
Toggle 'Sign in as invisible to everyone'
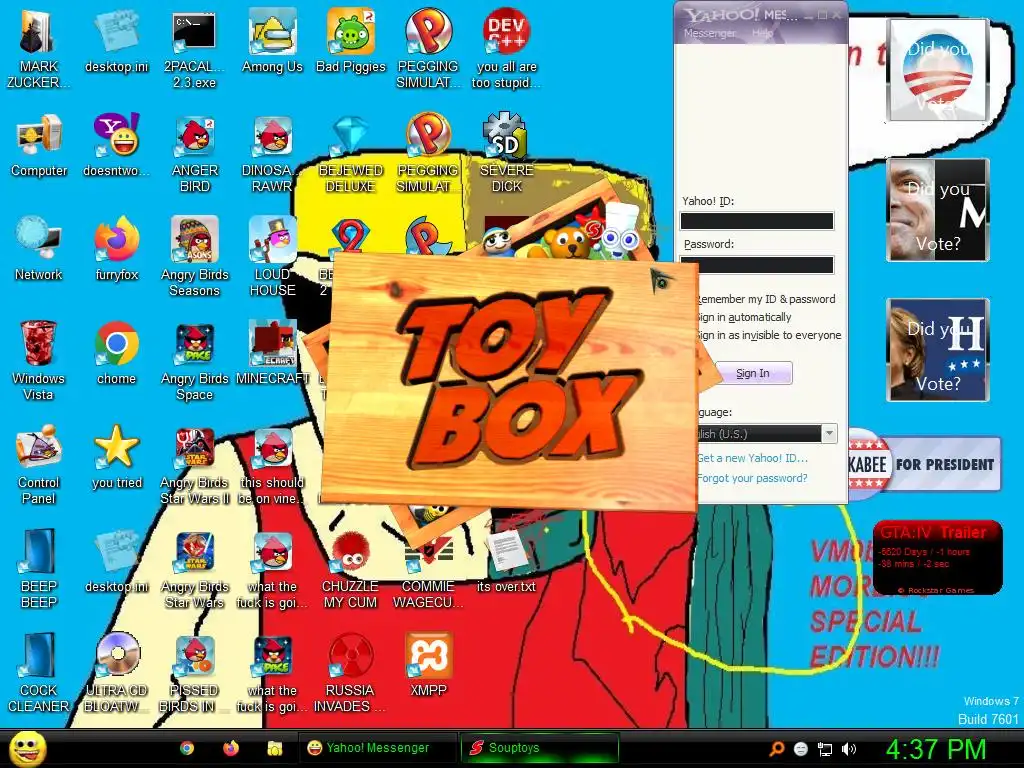(770, 335)
